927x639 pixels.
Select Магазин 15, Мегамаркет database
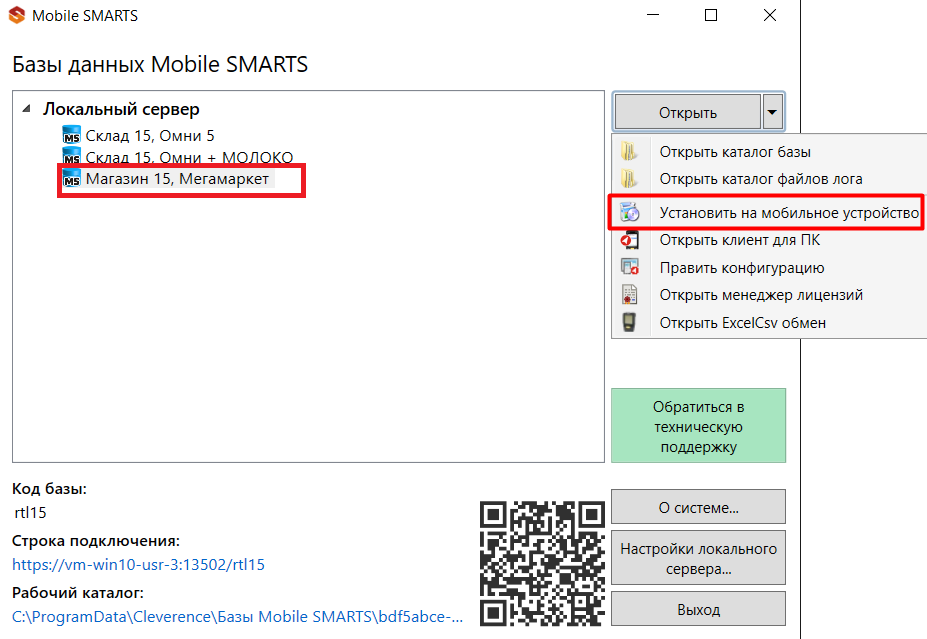tap(177, 179)
